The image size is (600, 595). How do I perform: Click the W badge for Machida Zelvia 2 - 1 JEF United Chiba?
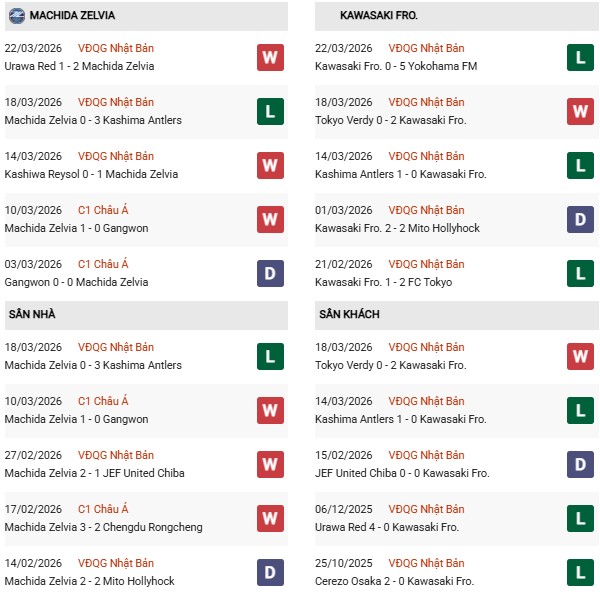(x=270, y=464)
